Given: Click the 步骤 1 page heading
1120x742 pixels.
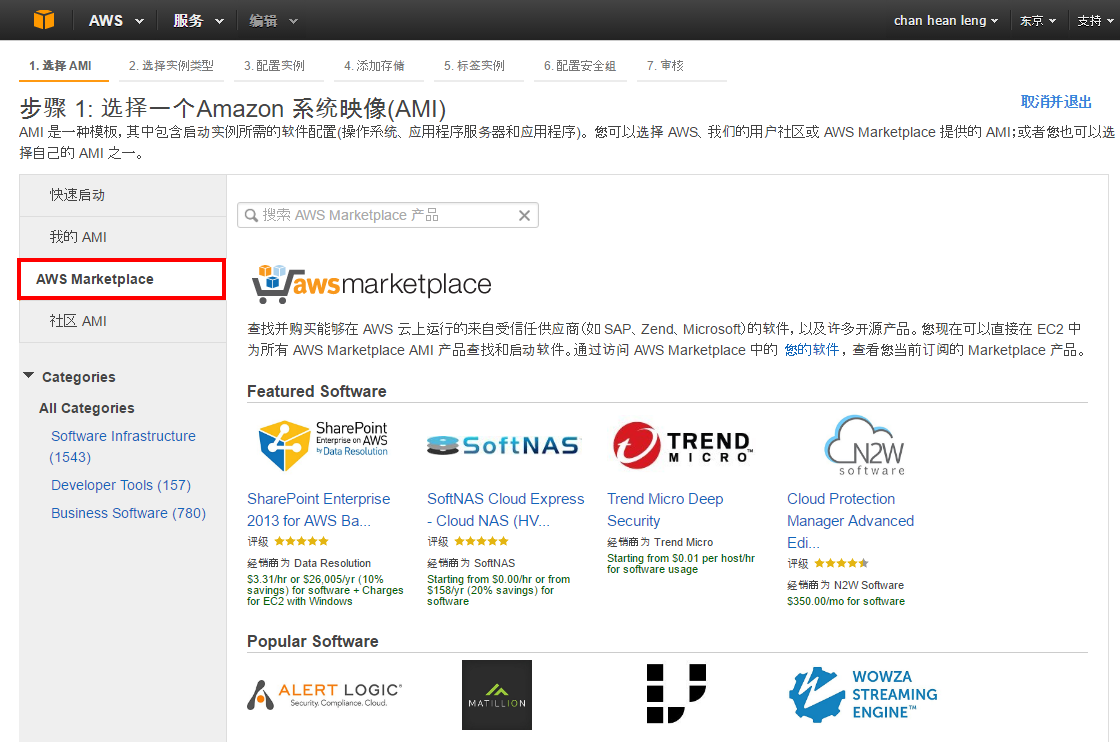Looking at the screenshot, I should (233, 109).
